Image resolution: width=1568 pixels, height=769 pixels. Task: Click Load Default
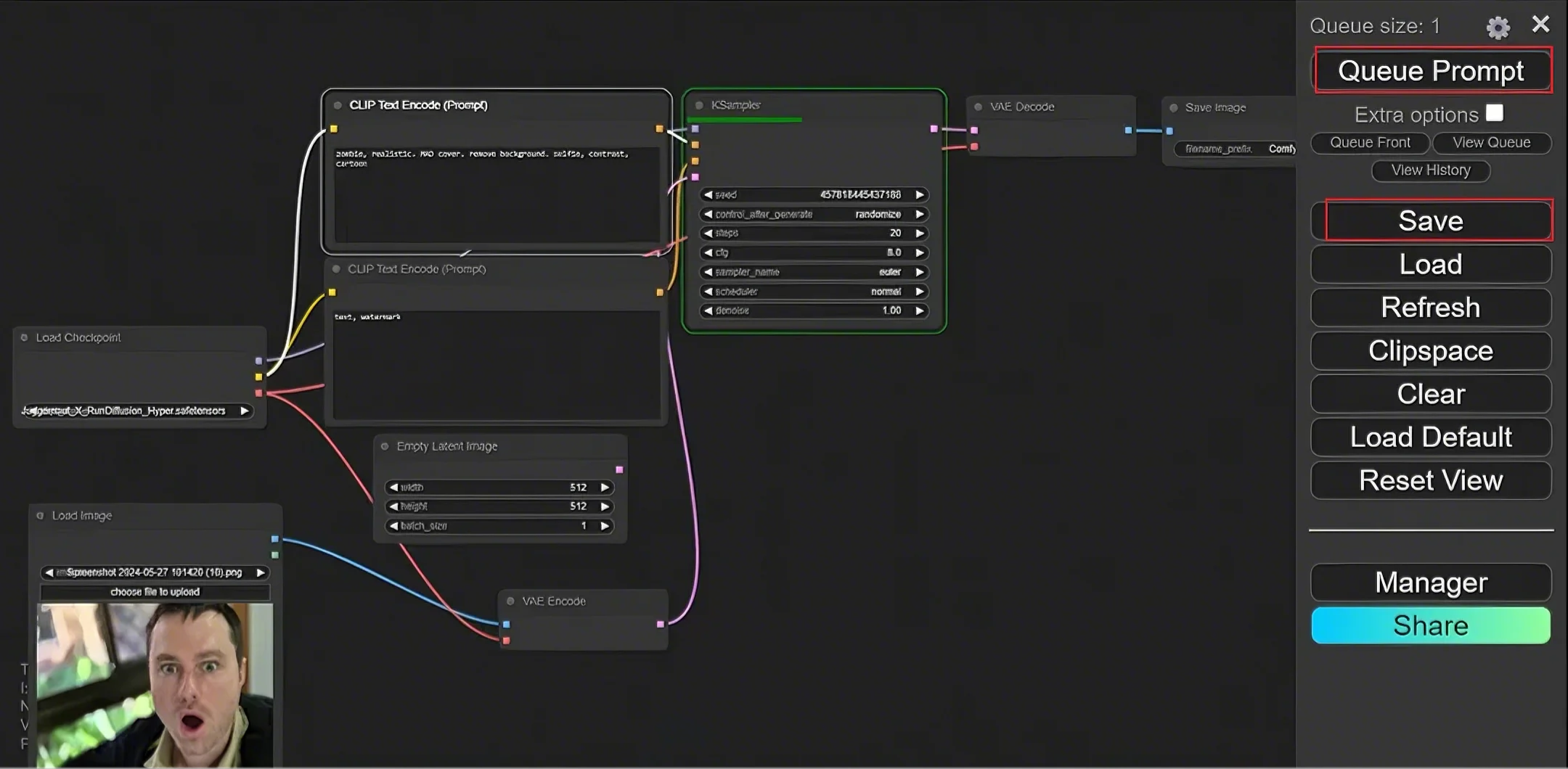pos(1432,437)
